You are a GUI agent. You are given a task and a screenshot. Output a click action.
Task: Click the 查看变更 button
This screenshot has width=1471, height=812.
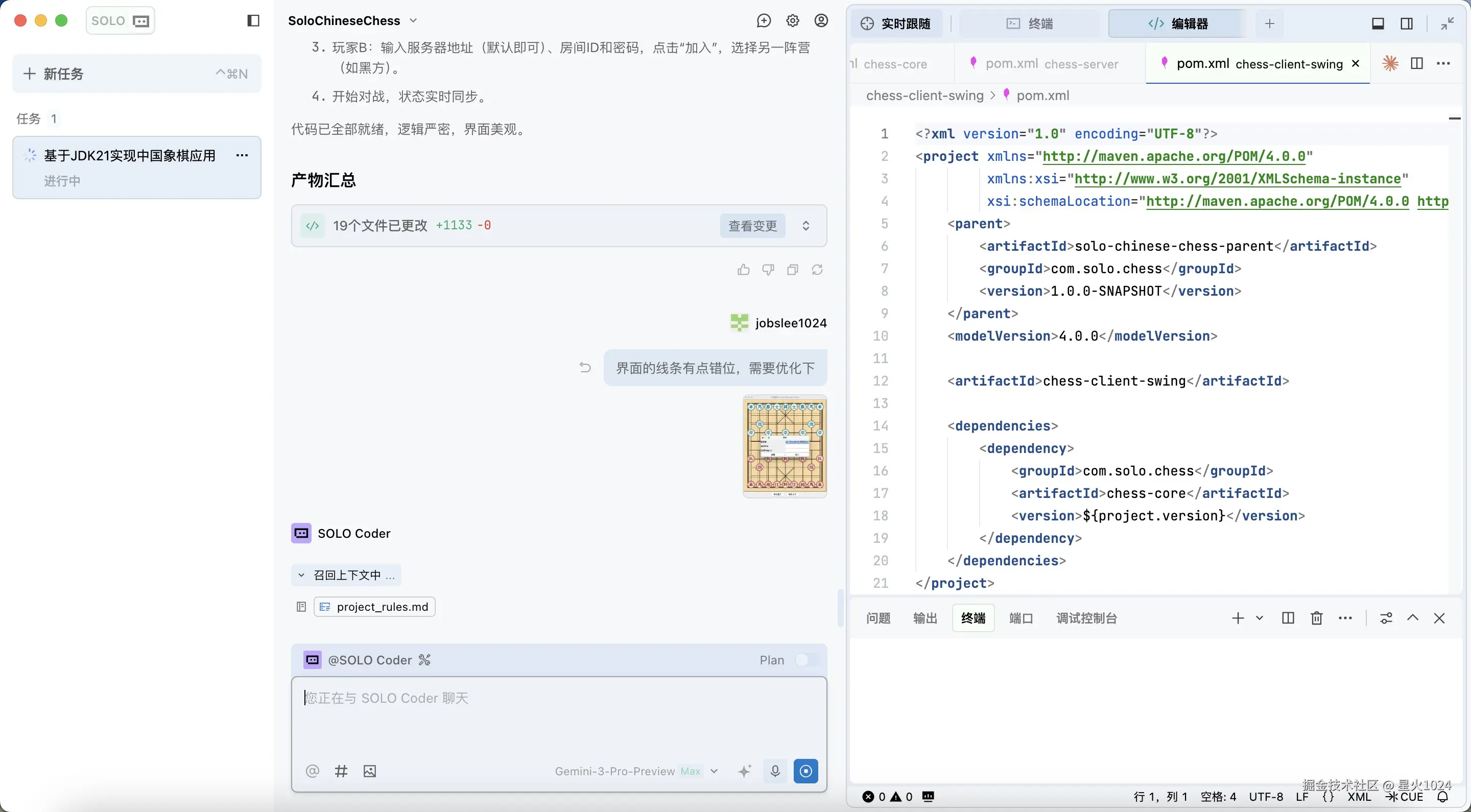tap(752, 226)
